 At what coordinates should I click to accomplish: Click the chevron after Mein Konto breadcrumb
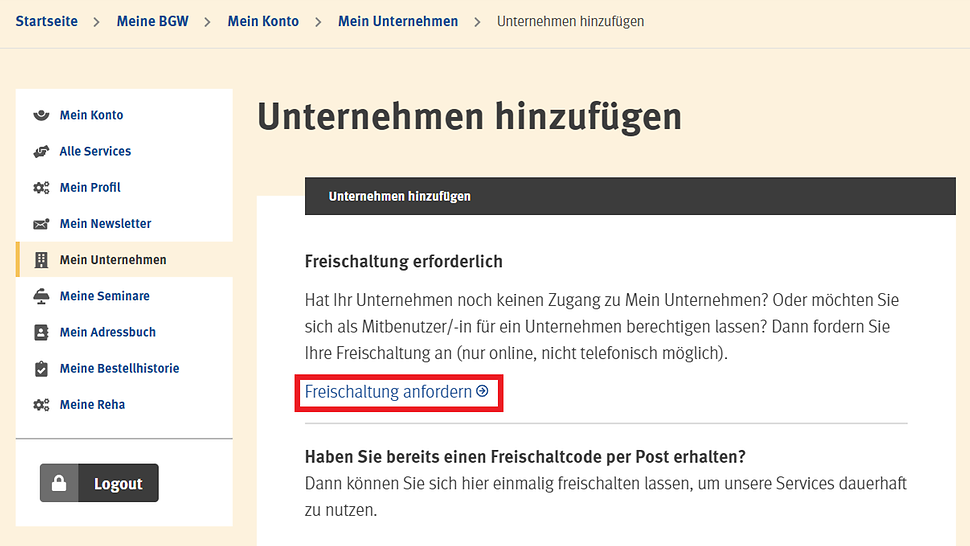click(x=318, y=22)
